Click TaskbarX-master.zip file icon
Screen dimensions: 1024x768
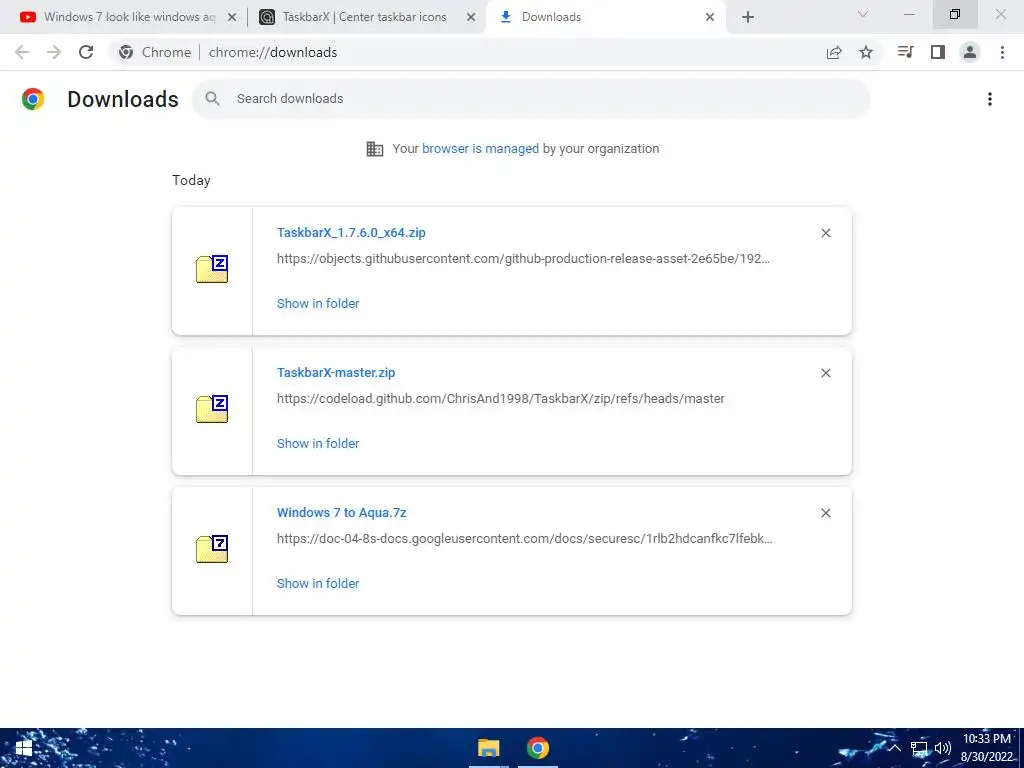[212, 409]
